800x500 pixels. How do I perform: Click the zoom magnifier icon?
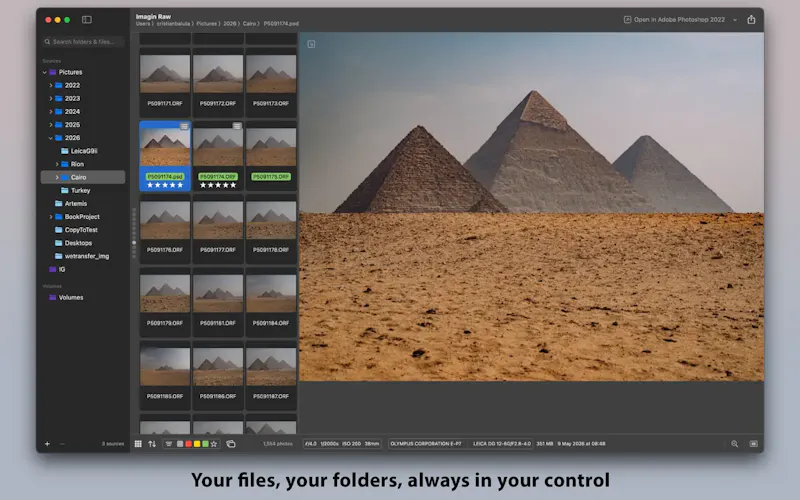coord(734,444)
